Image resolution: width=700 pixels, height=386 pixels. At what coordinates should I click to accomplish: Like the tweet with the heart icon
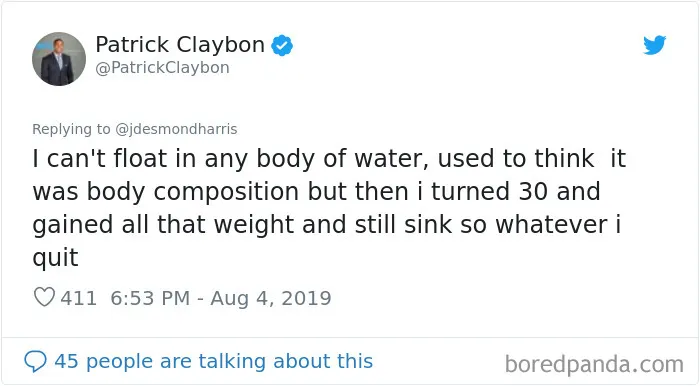[x=45, y=297]
